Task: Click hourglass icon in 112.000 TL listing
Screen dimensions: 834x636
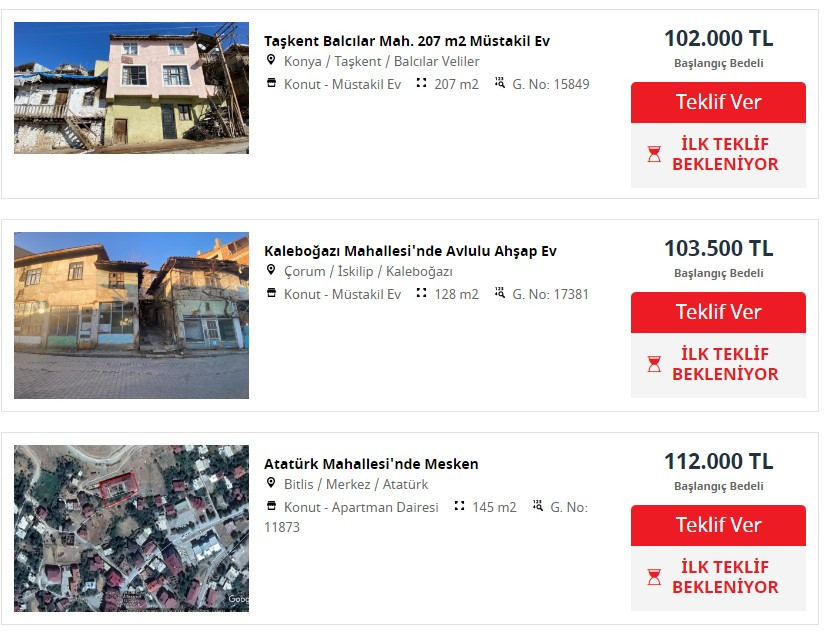Action: tap(654, 577)
